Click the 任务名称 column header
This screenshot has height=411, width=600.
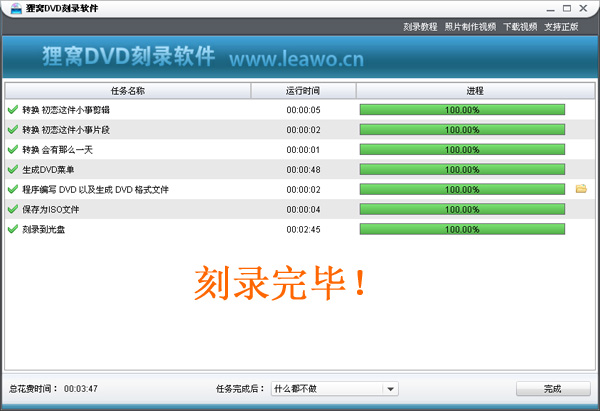(128, 91)
